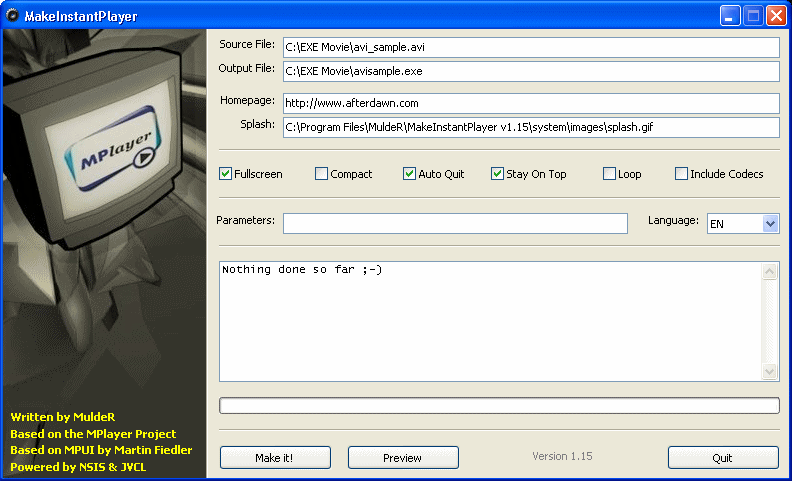Click in the Parameters input field
The width and height of the screenshot is (792, 481).
click(x=455, y=223)
